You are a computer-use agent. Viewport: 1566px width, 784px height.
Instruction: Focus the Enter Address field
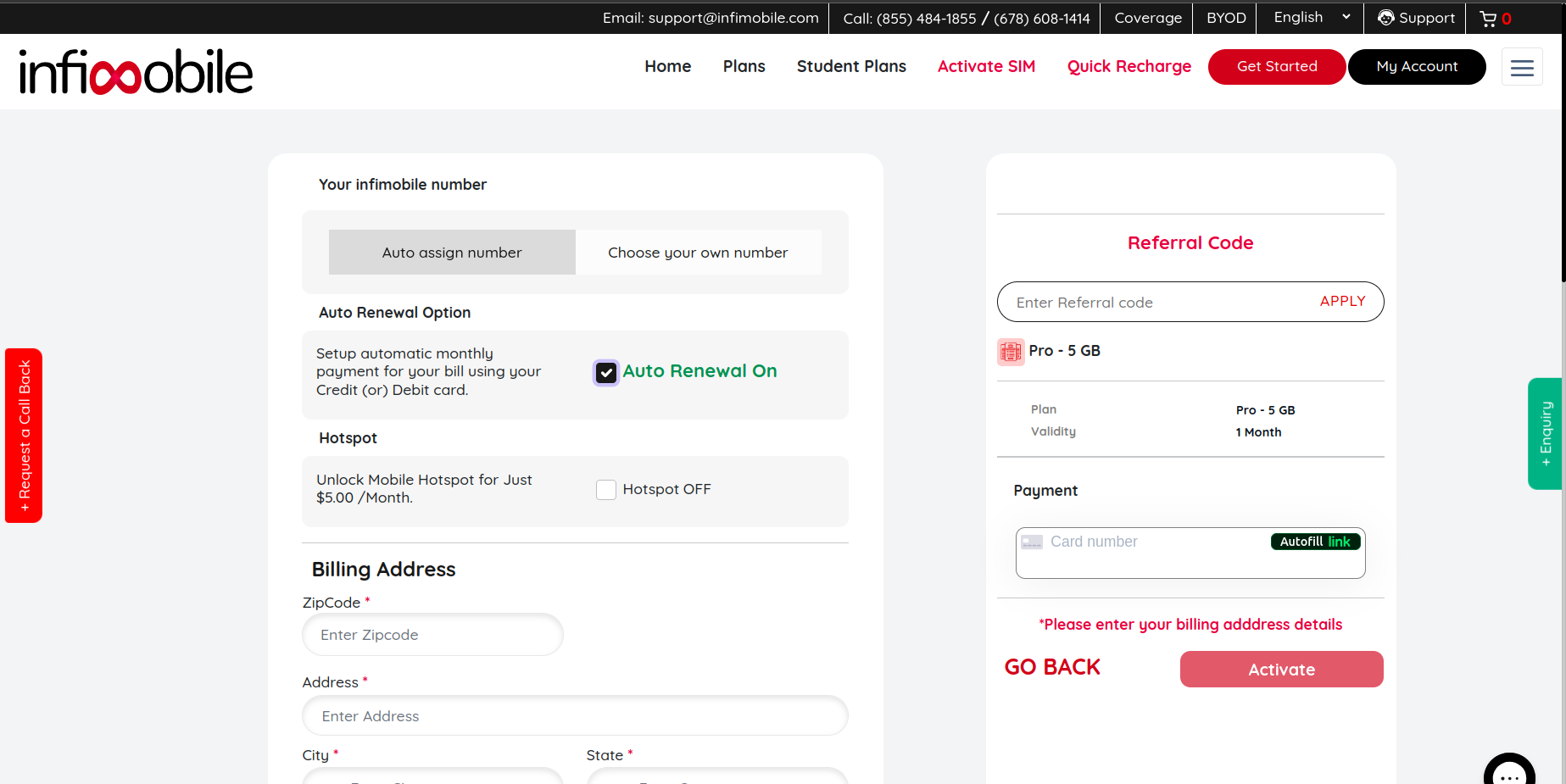[575, 716]
